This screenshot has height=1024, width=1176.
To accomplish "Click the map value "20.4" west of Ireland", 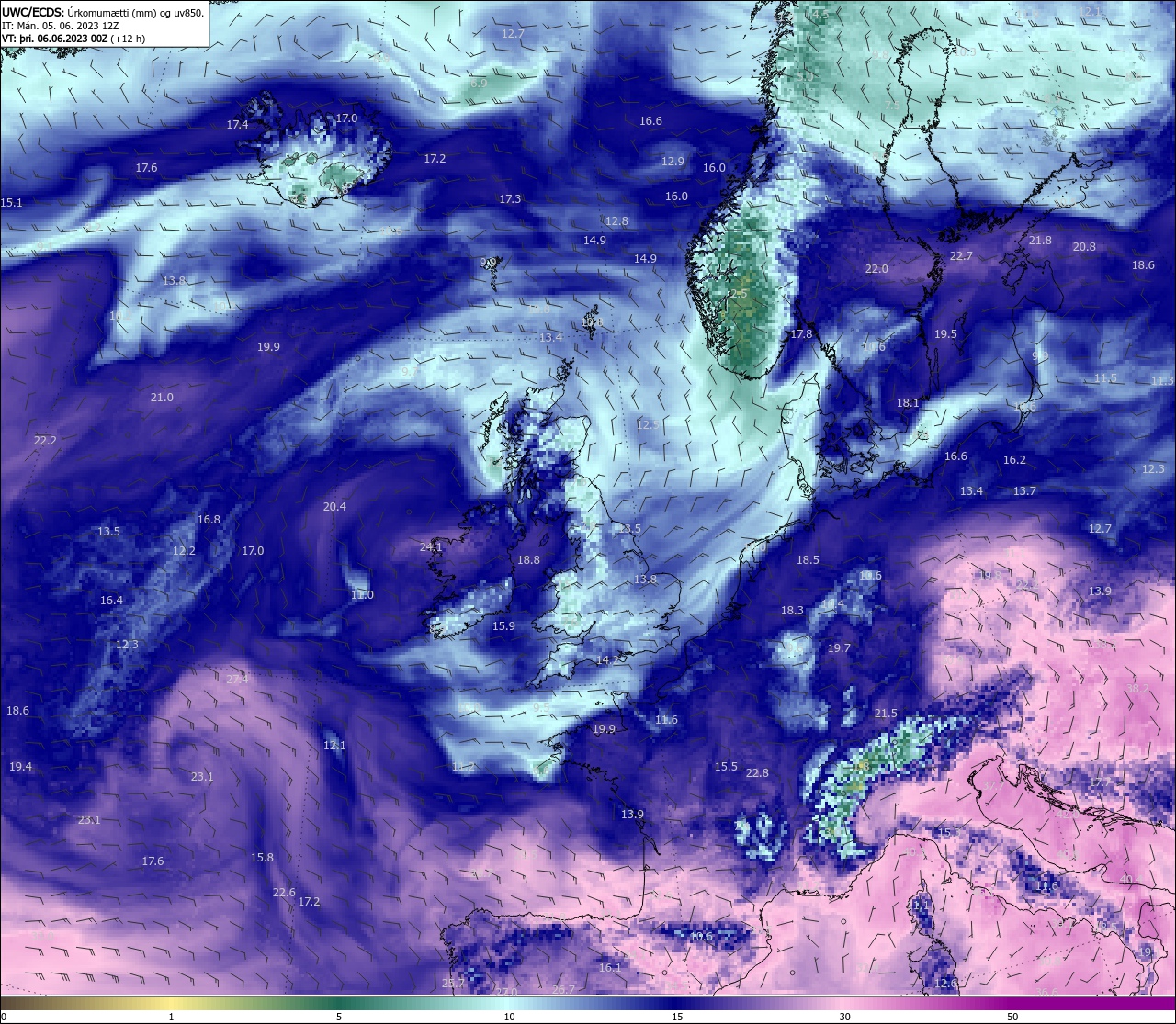I will [334, 506].
